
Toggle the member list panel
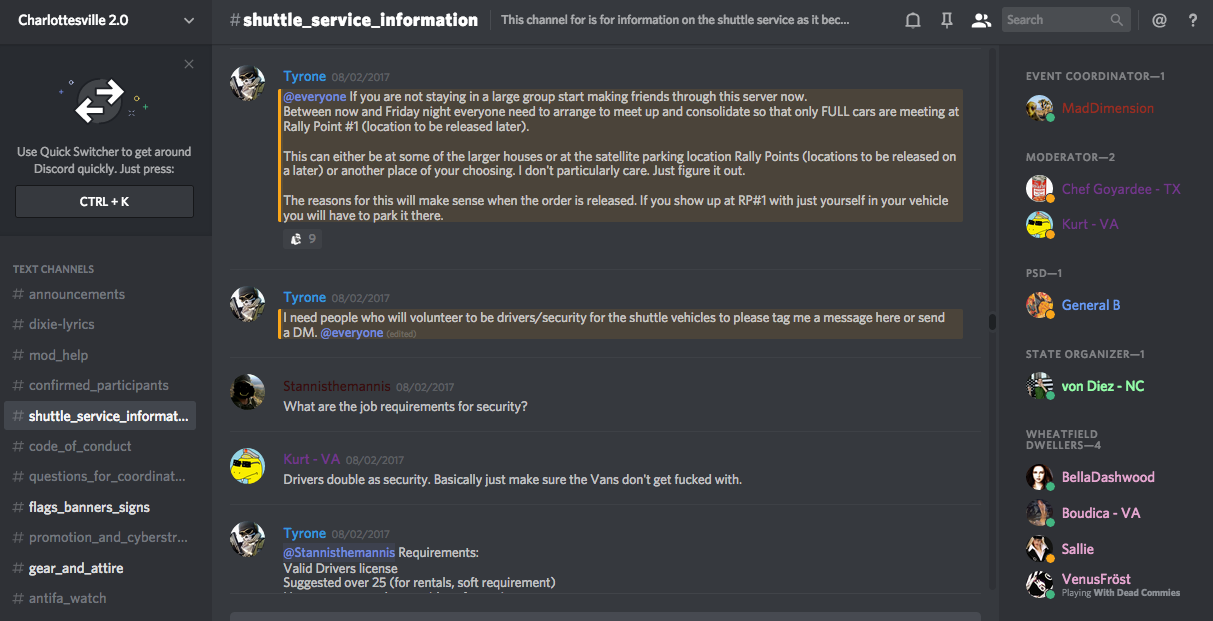(981, 20)
